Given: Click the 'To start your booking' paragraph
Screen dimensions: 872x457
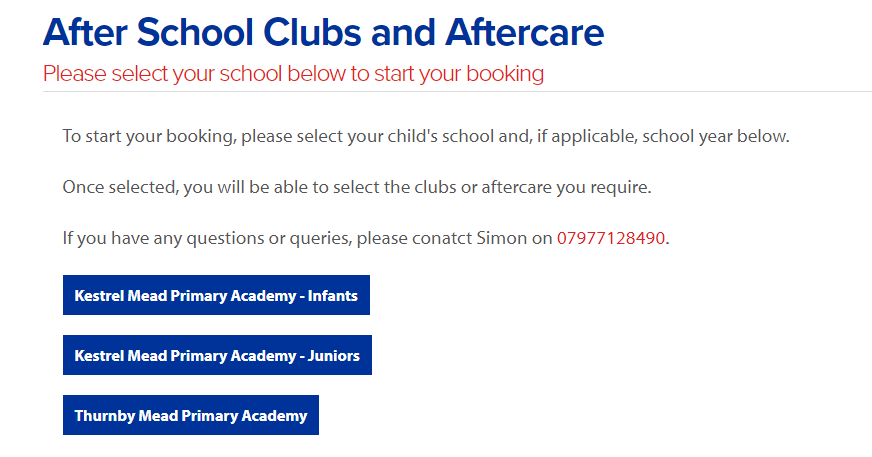Looking at the screenshot, I should coord(426,136).
